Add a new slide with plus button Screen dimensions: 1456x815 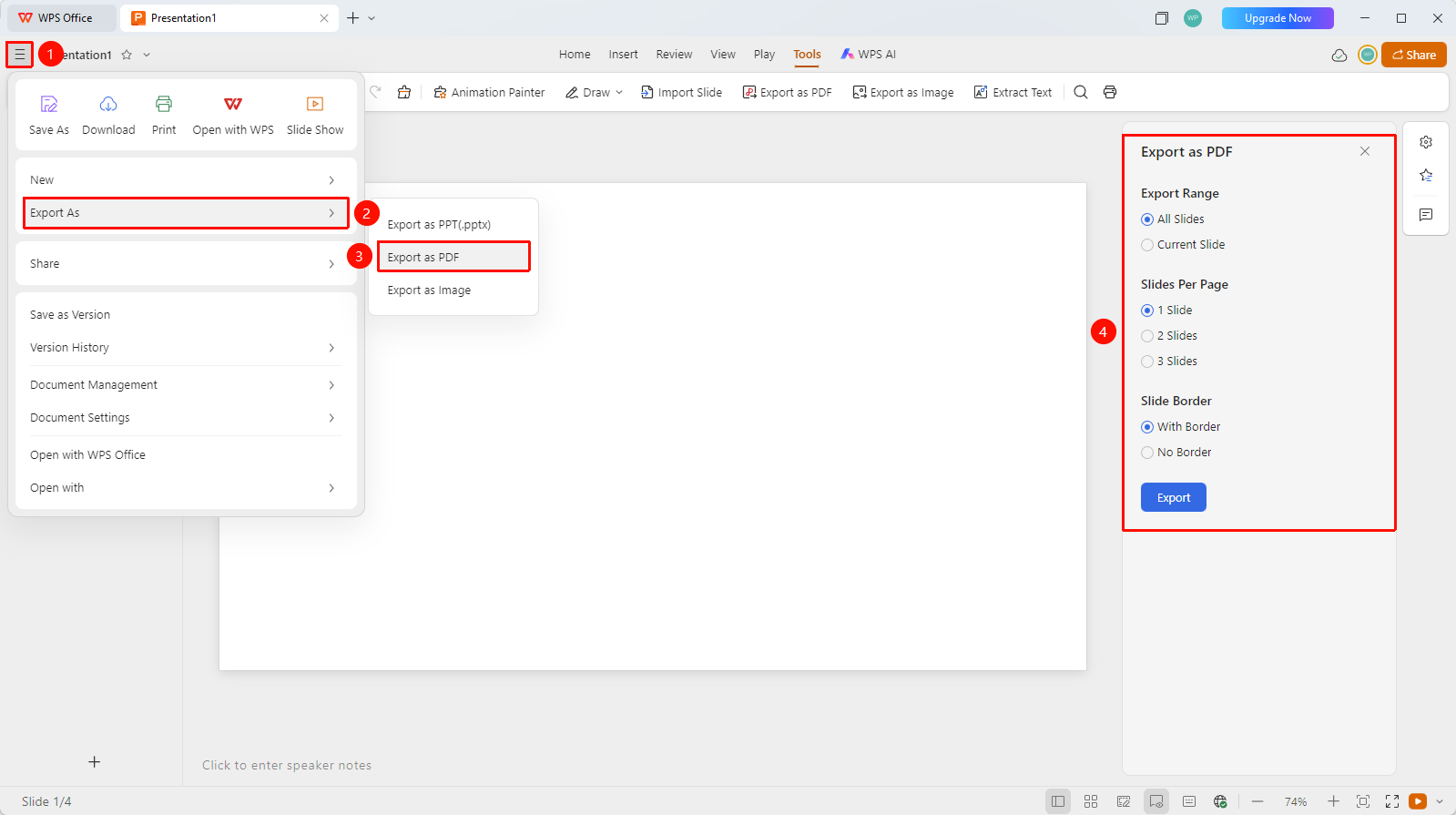94,762
